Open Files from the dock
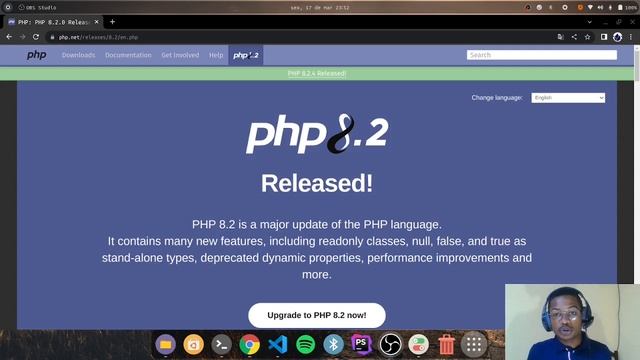 coord(165,344)
